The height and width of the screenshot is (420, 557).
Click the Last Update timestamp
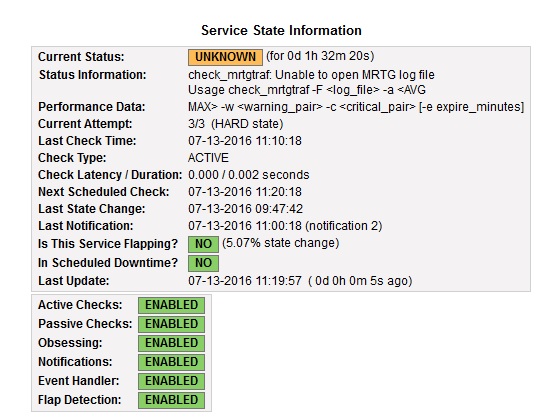pos(245,281)
